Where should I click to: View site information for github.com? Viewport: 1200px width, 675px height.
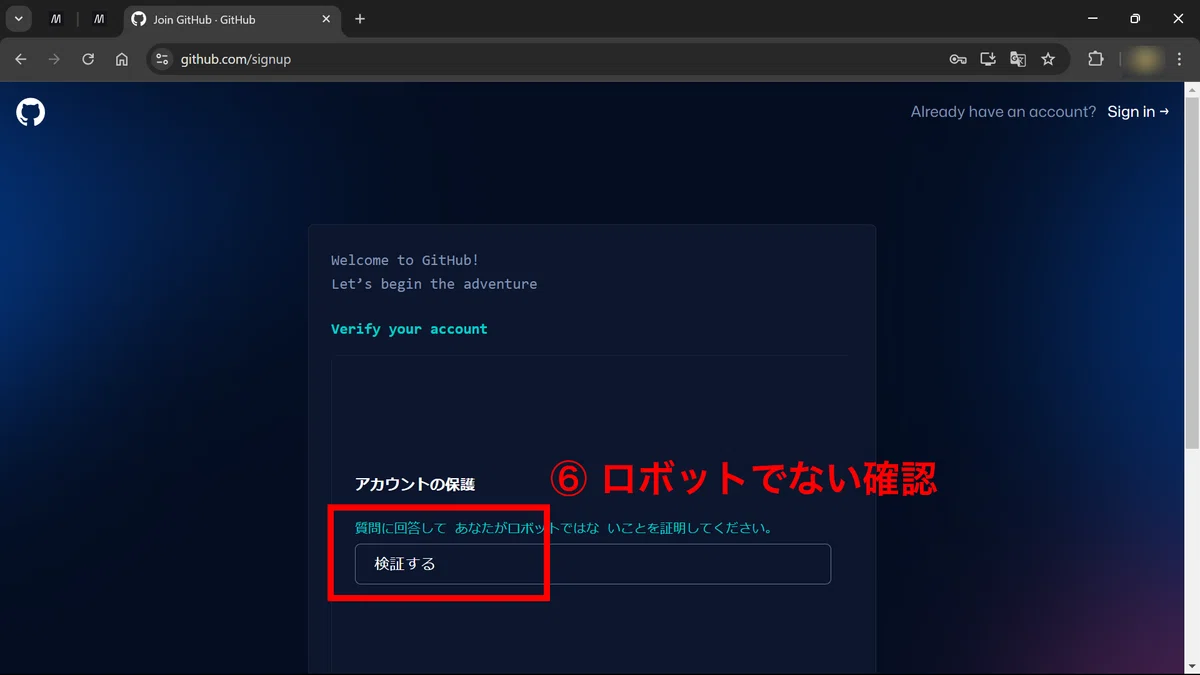[x=163, y=59]
